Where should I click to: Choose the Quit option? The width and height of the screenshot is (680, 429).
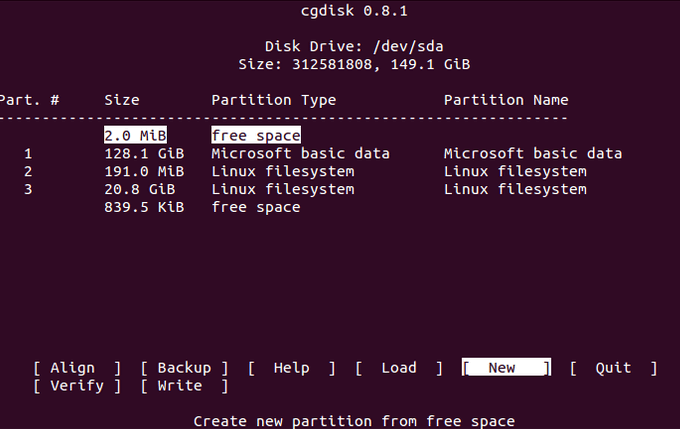(613, 368)
